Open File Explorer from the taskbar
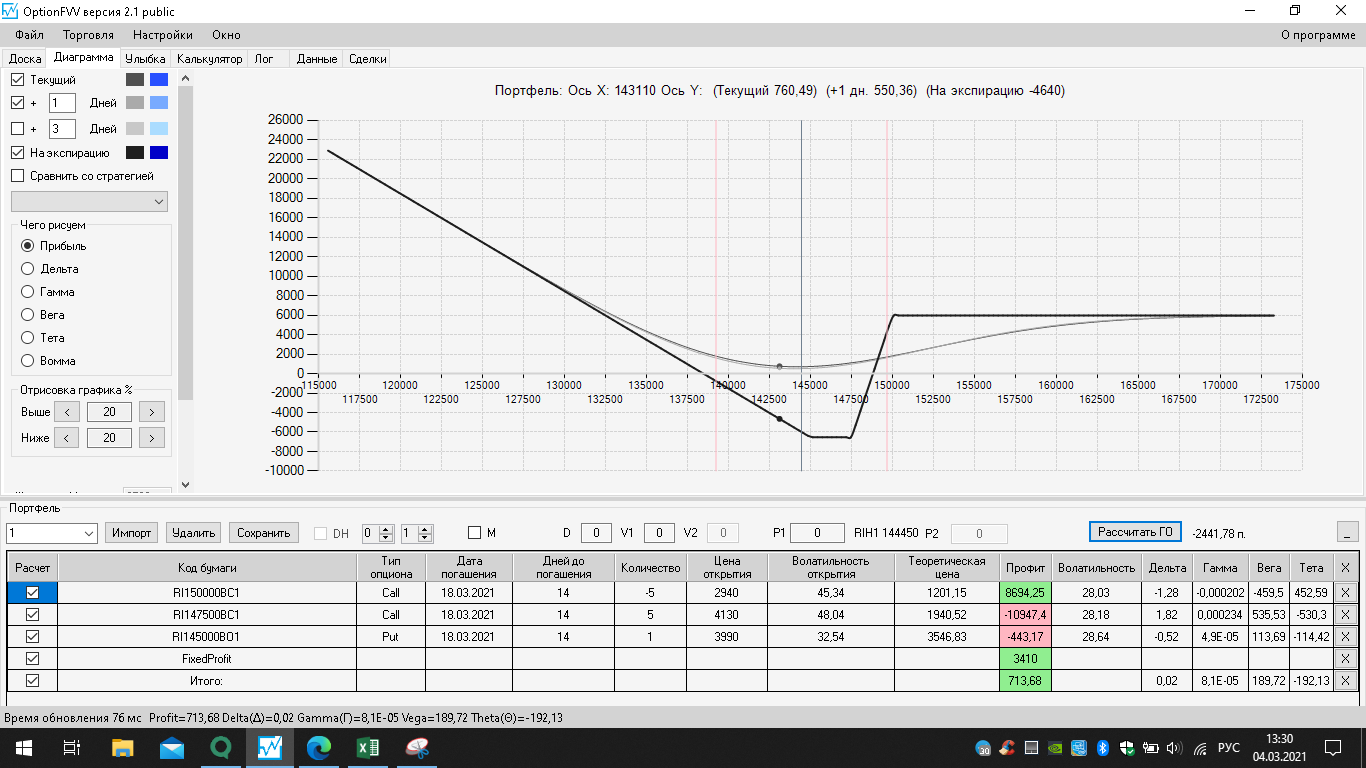 [x=122, y=748]
